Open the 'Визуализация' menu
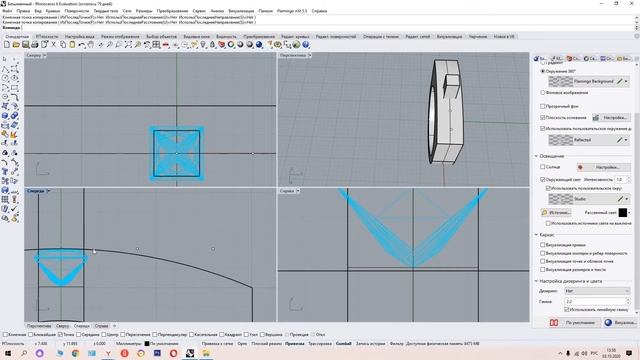The height and width of the screenshot is (360, 640). tap(241, 11)
